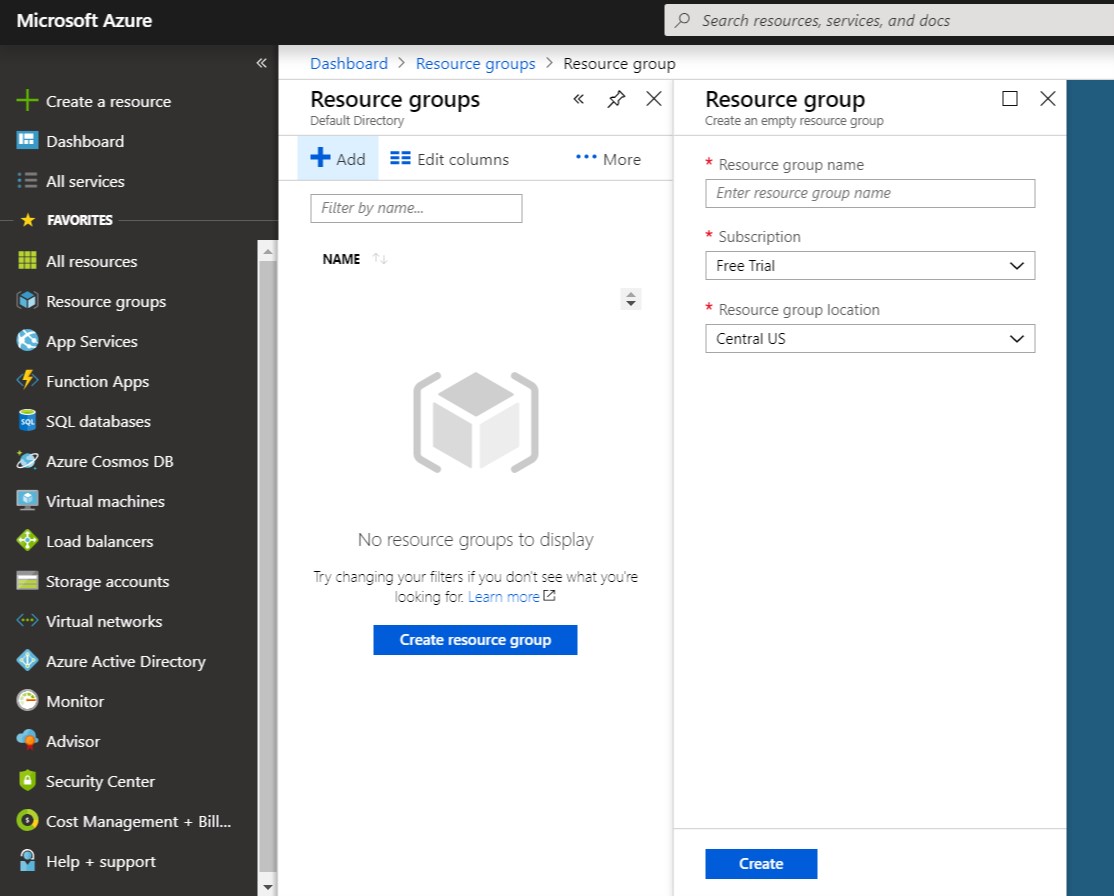The height and width of the screenshot is (896, 1114).
Task: Expand the Resource group location dropdown
Action: click(869, 339)
